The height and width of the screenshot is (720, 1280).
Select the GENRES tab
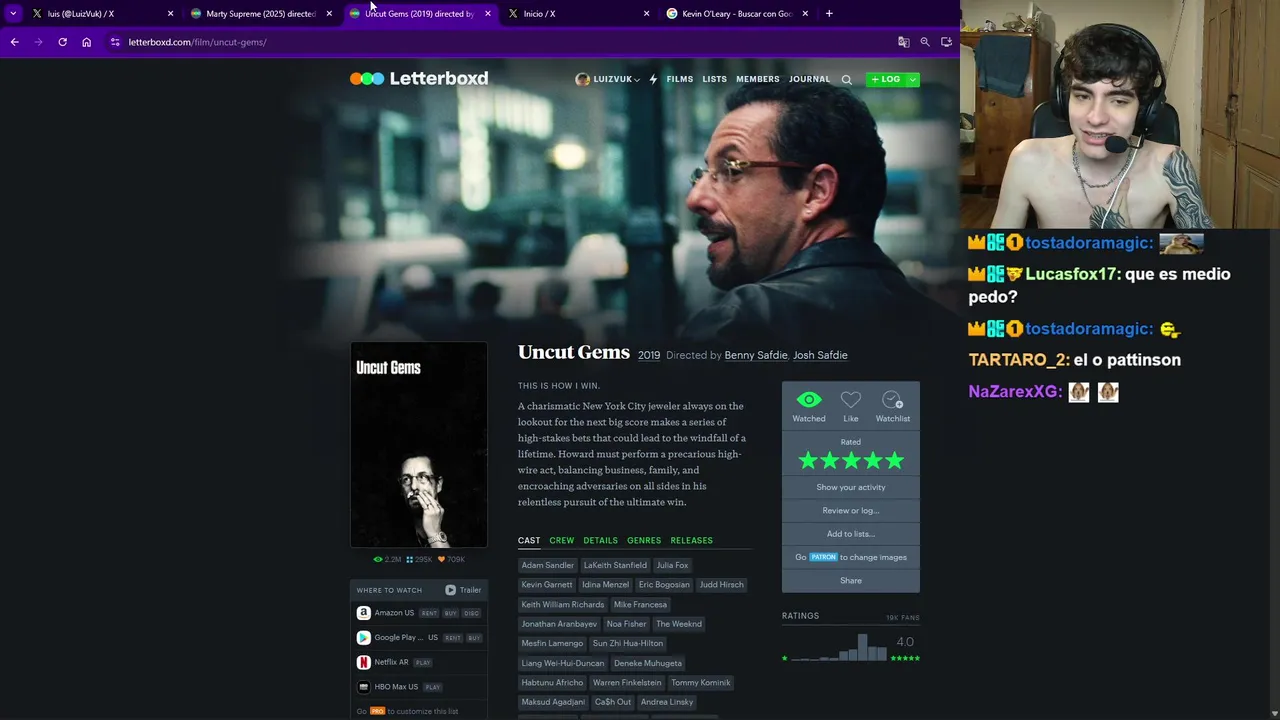[644, 541]
